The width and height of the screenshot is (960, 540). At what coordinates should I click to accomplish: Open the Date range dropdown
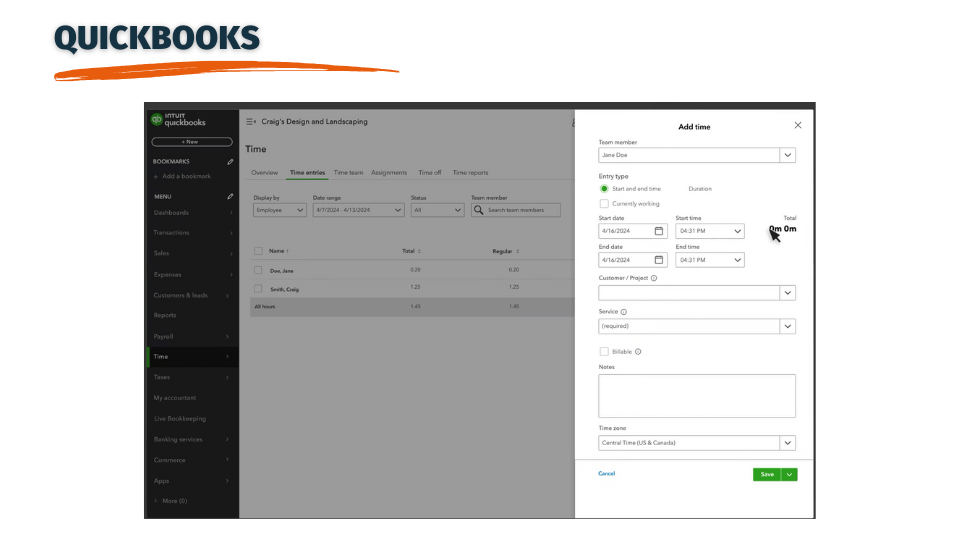coord(358,210)
